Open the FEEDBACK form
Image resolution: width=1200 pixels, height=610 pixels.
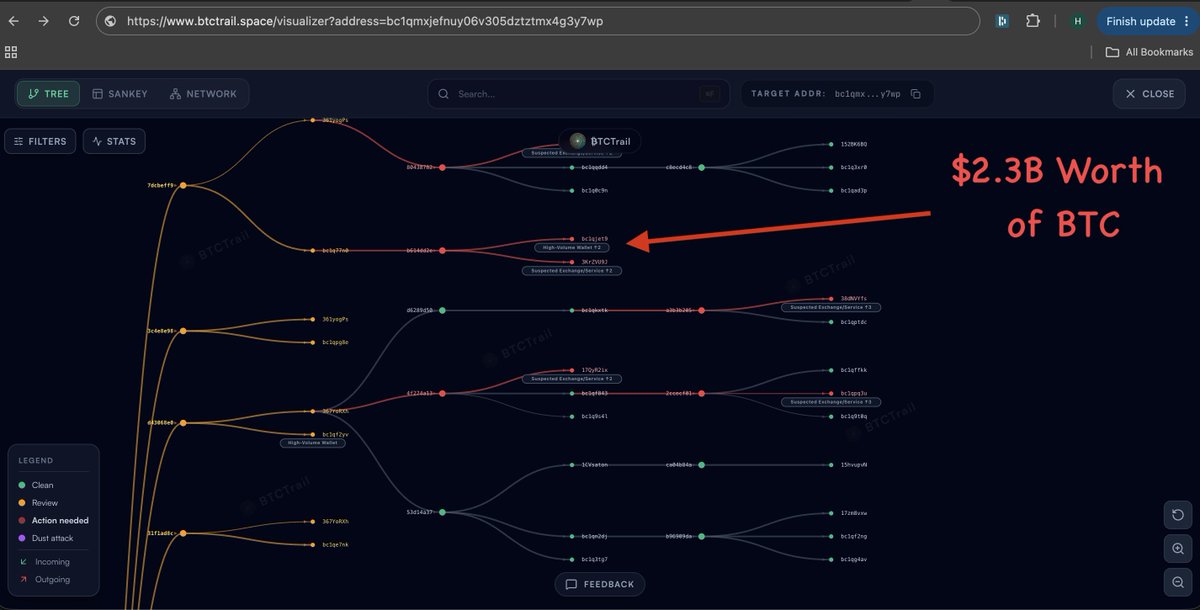click(x=600, y=584)
